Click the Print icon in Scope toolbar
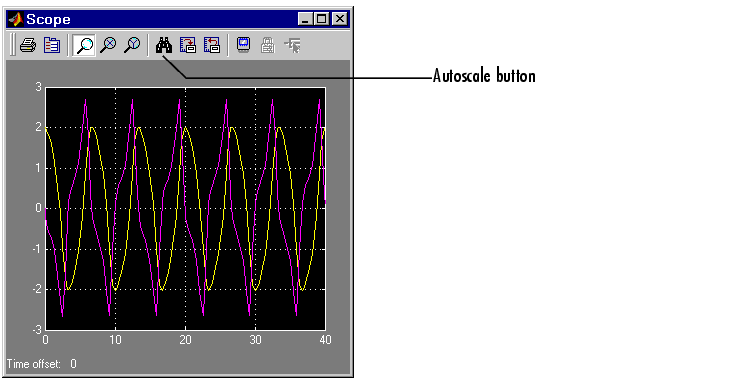Screen dimensions: 750x382 (x=28, y=45)
